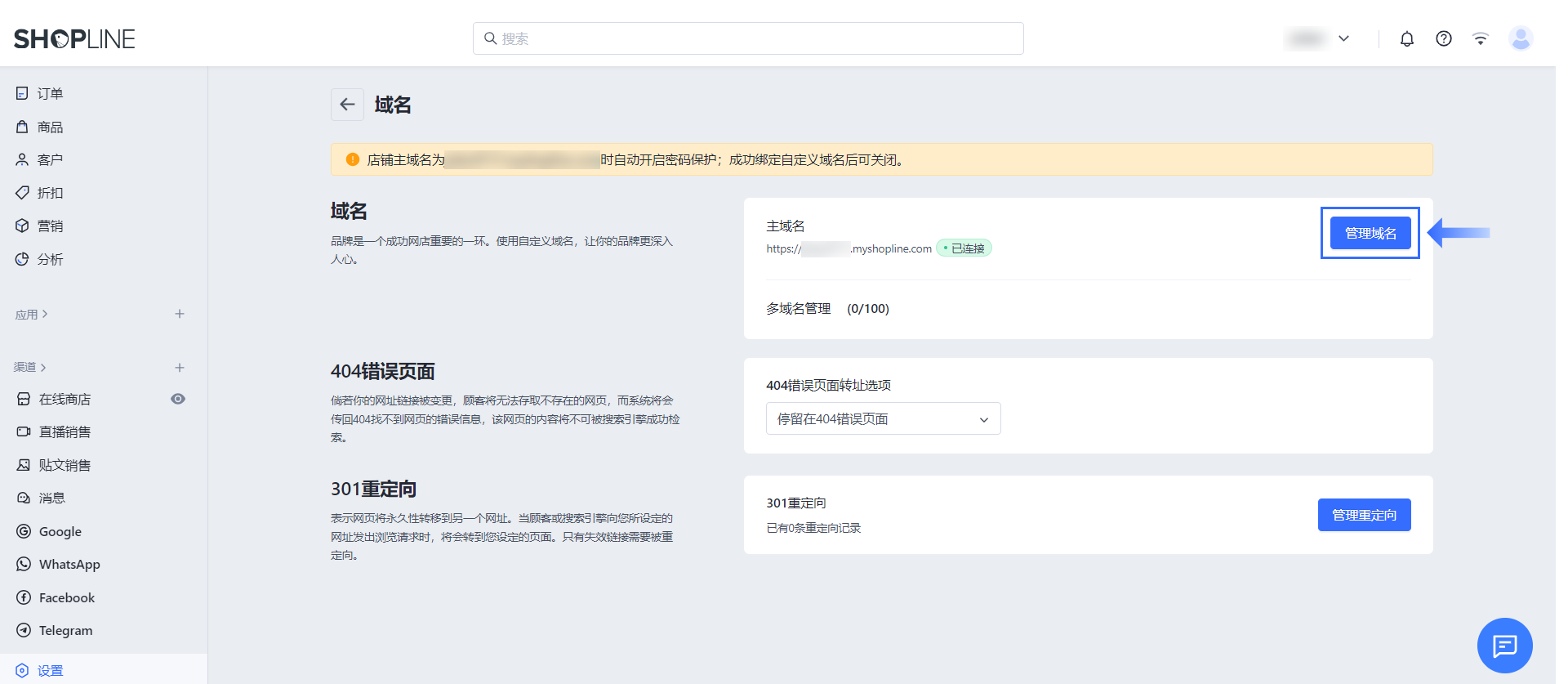Open 设置 at the sidebar bottom

click(x=50, y=671)
